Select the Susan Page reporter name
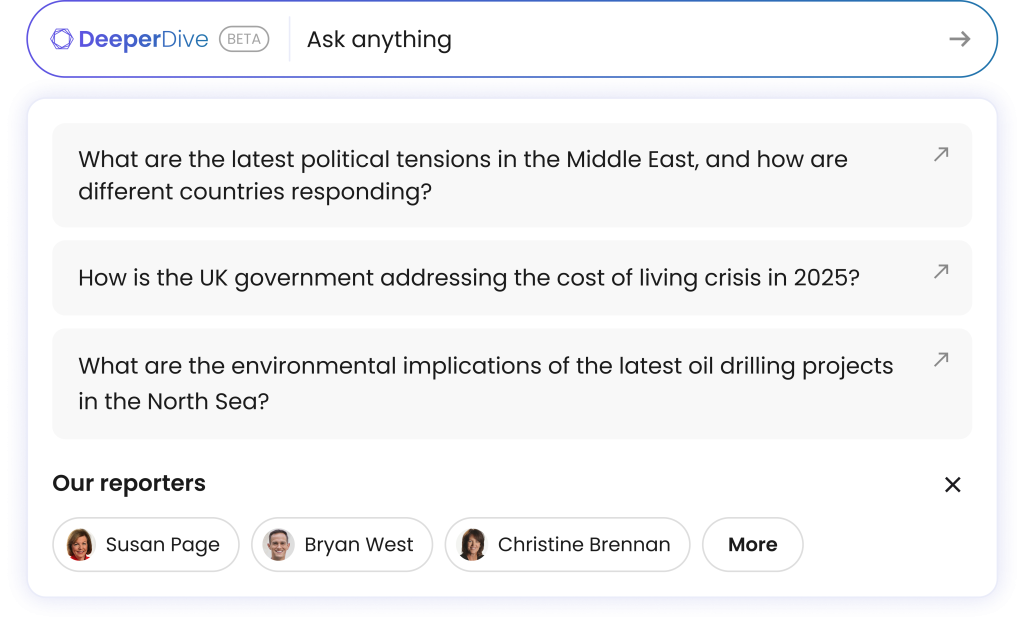Screen dimensions: 1024x624 [162, 544]
